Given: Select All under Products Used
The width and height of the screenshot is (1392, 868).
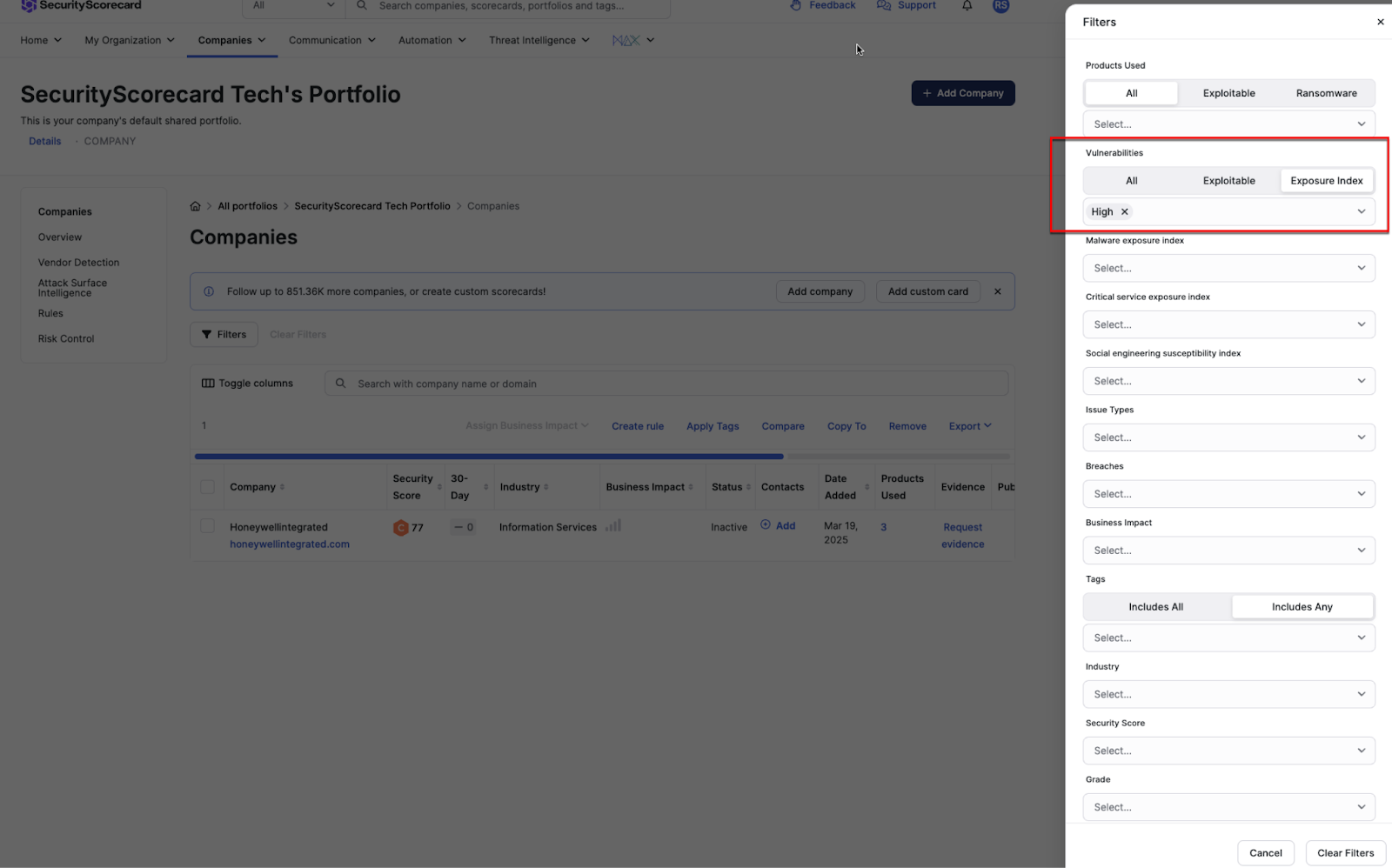Looking at the screenshot, I should pos(1132,93).
